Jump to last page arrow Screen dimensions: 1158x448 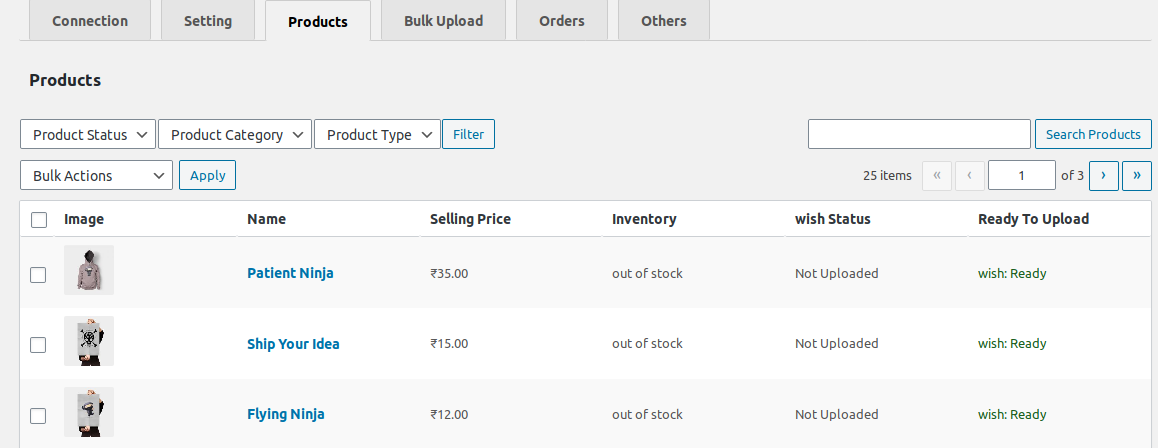[1136, 175]
